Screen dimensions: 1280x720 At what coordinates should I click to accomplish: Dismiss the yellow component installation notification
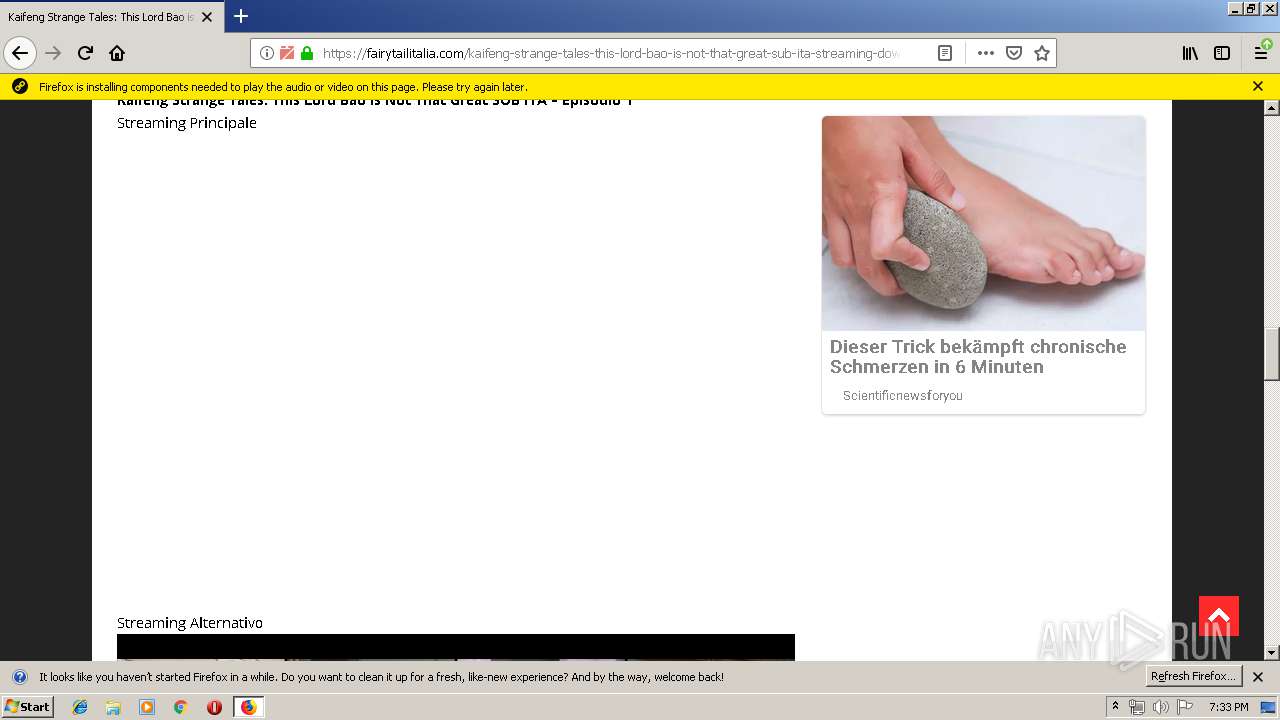pyautogui.click(x=1258, y=86)
